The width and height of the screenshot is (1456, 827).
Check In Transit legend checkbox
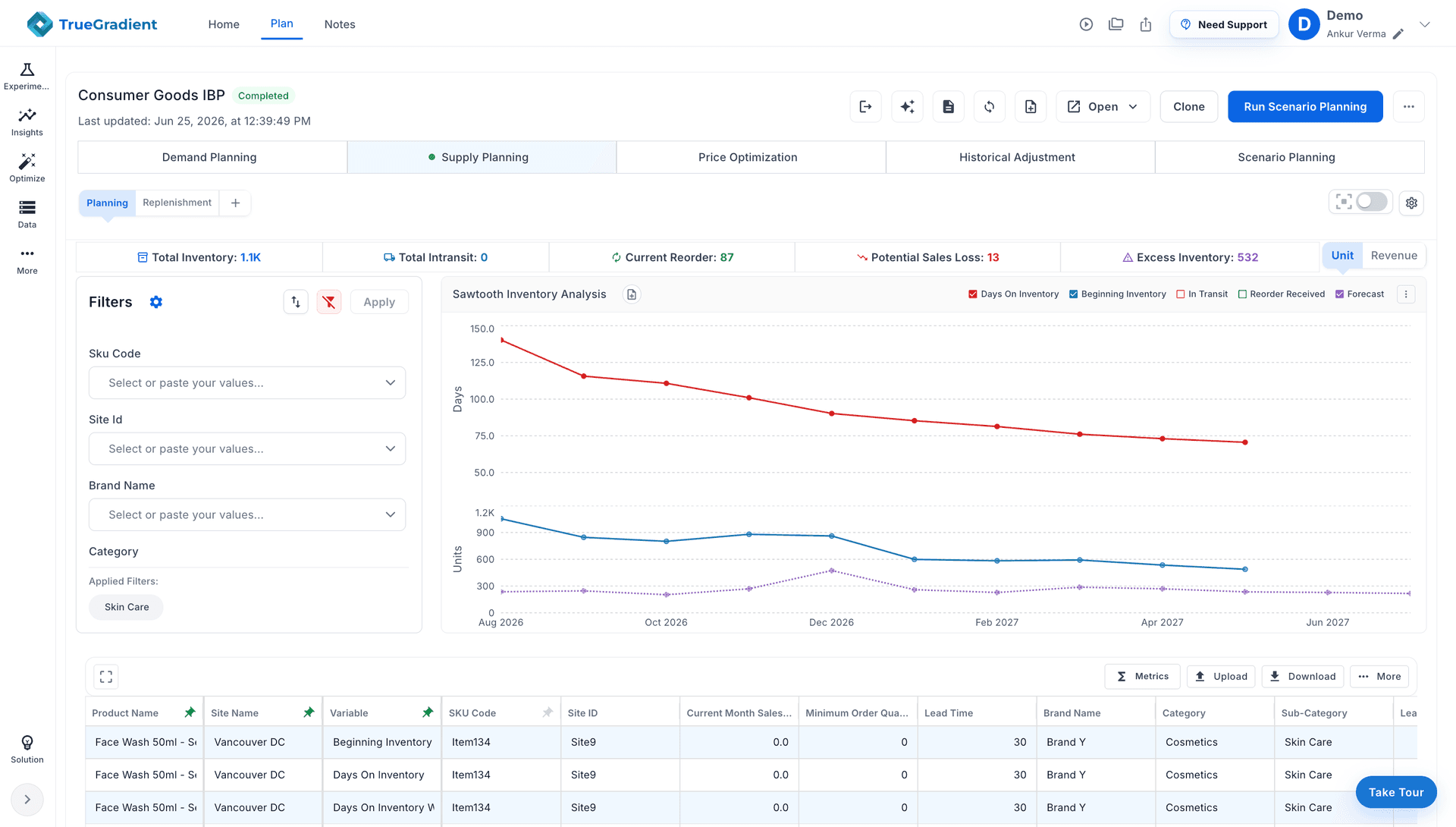[1180, 294]
